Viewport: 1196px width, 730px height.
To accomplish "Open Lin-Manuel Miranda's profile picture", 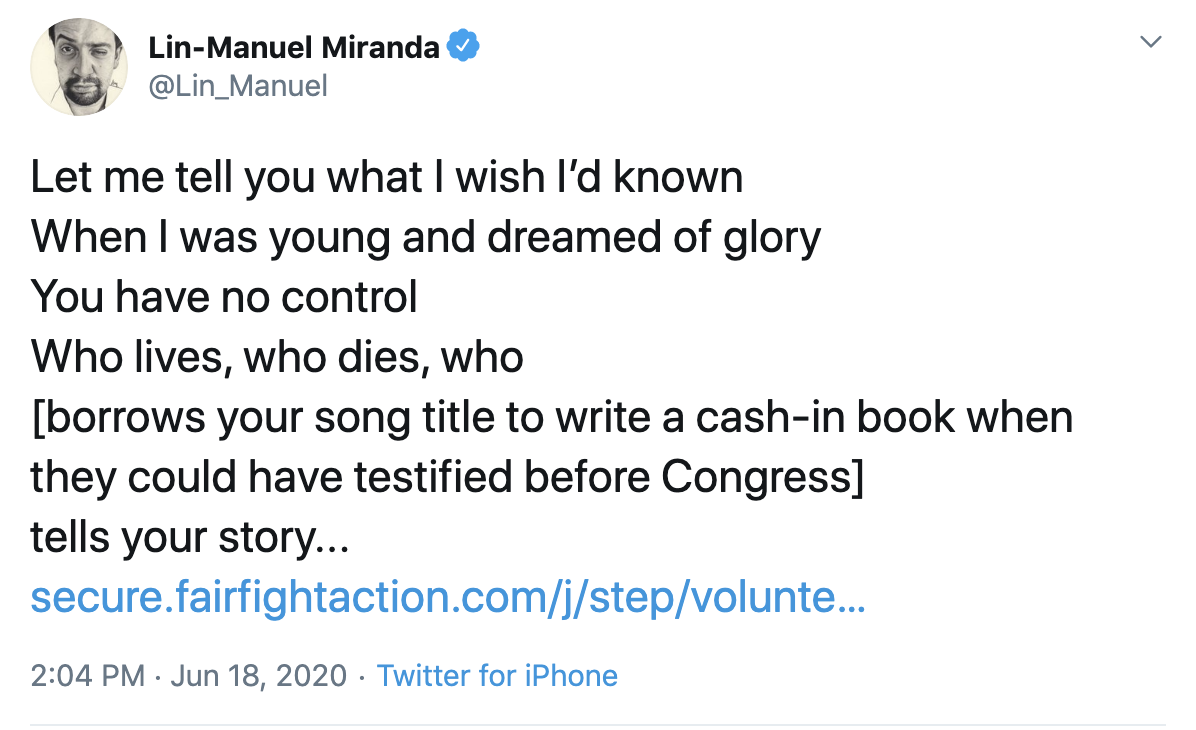I will 79,66.
